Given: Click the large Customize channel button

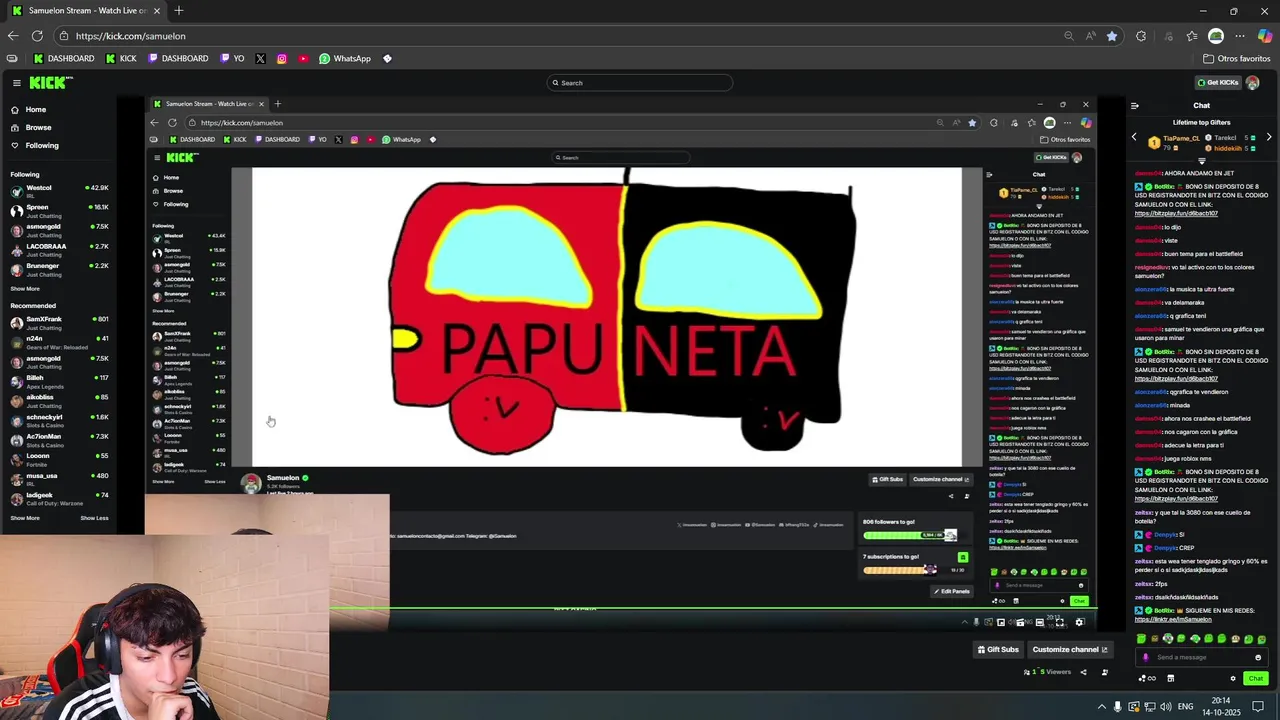Looking at the screenshot, I should [x=1070, y=650].
